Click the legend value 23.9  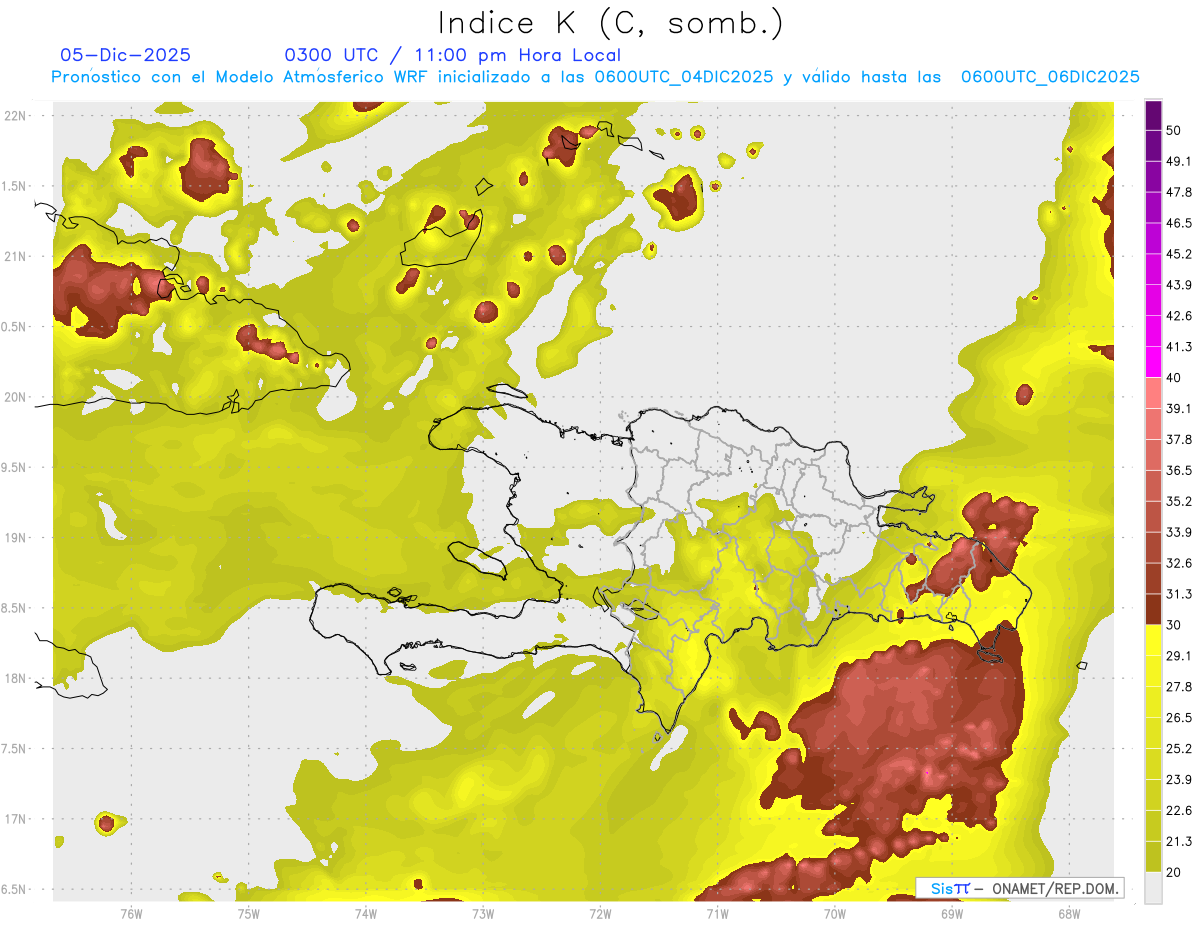coord(1178,780)
